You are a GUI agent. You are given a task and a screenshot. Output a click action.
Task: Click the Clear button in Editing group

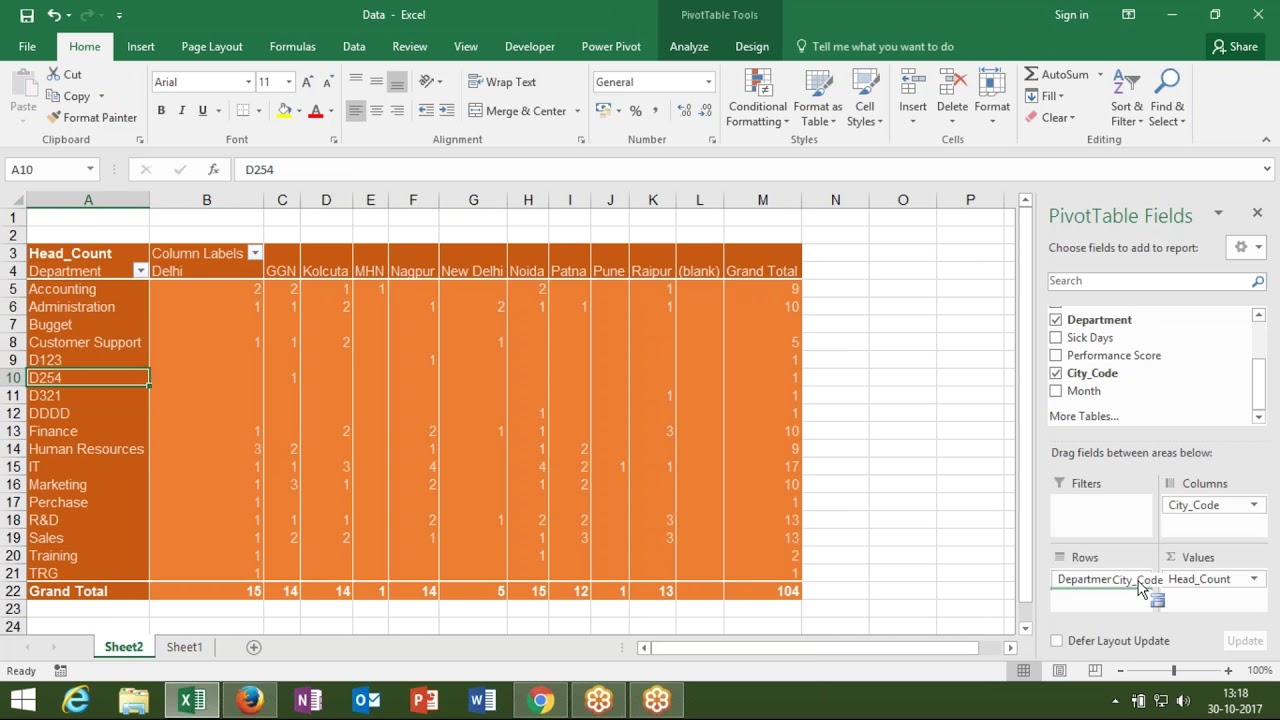click(1050, 117)
